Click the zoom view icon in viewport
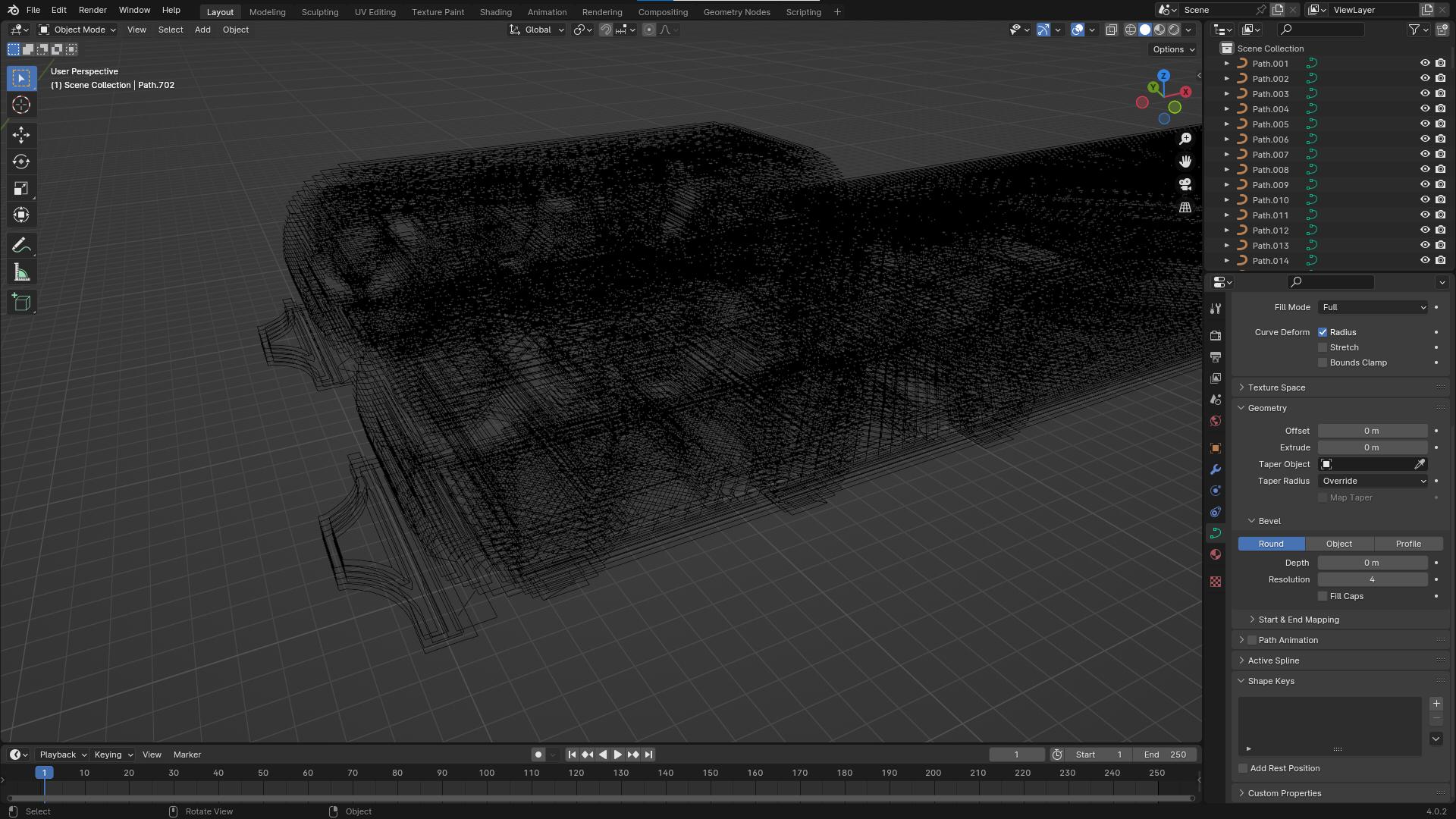 pos(1185,139)
